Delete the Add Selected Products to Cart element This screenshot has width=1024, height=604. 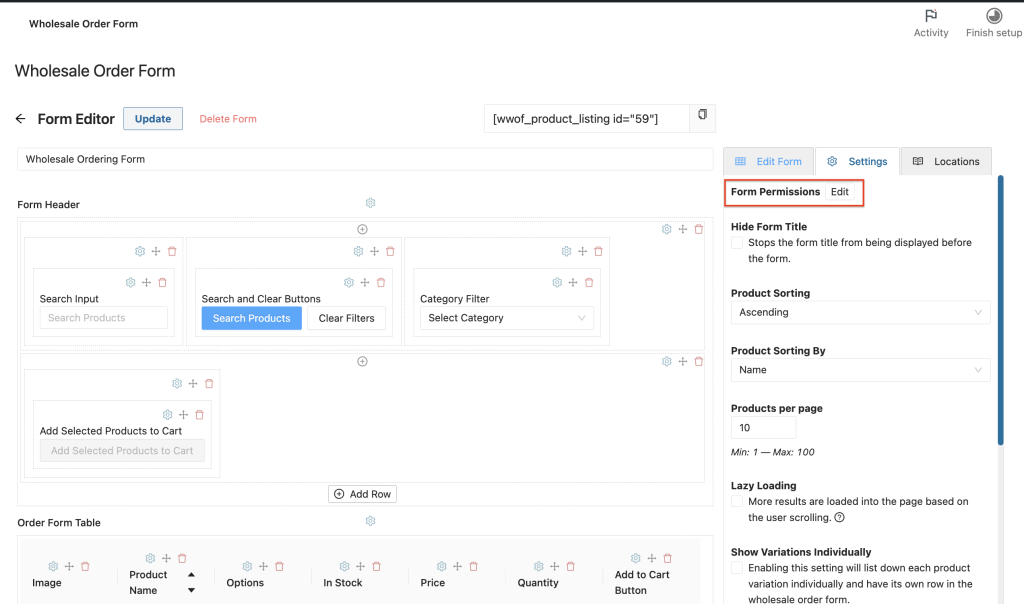coord(199,415)
